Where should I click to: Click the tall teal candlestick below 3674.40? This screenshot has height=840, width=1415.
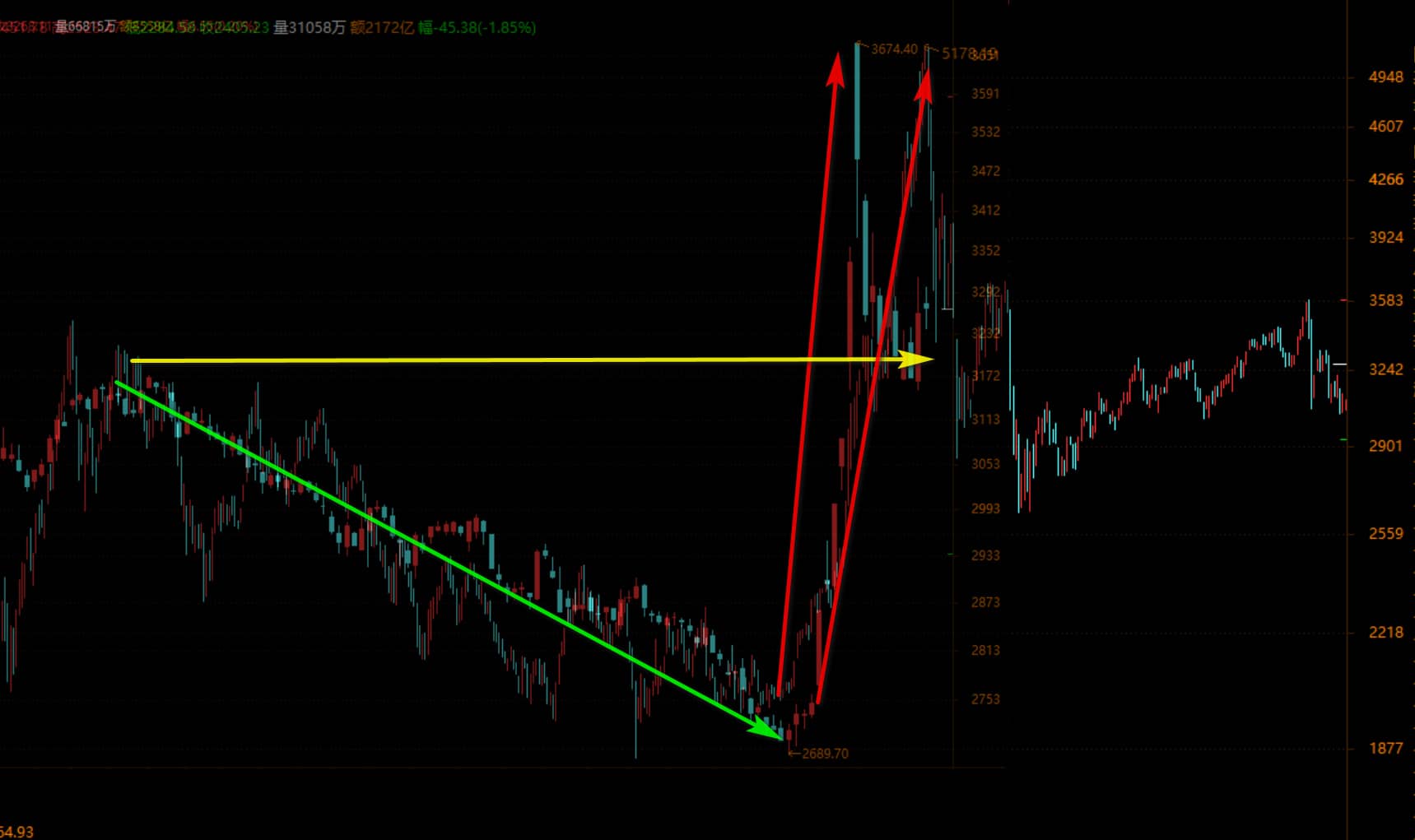857,100
